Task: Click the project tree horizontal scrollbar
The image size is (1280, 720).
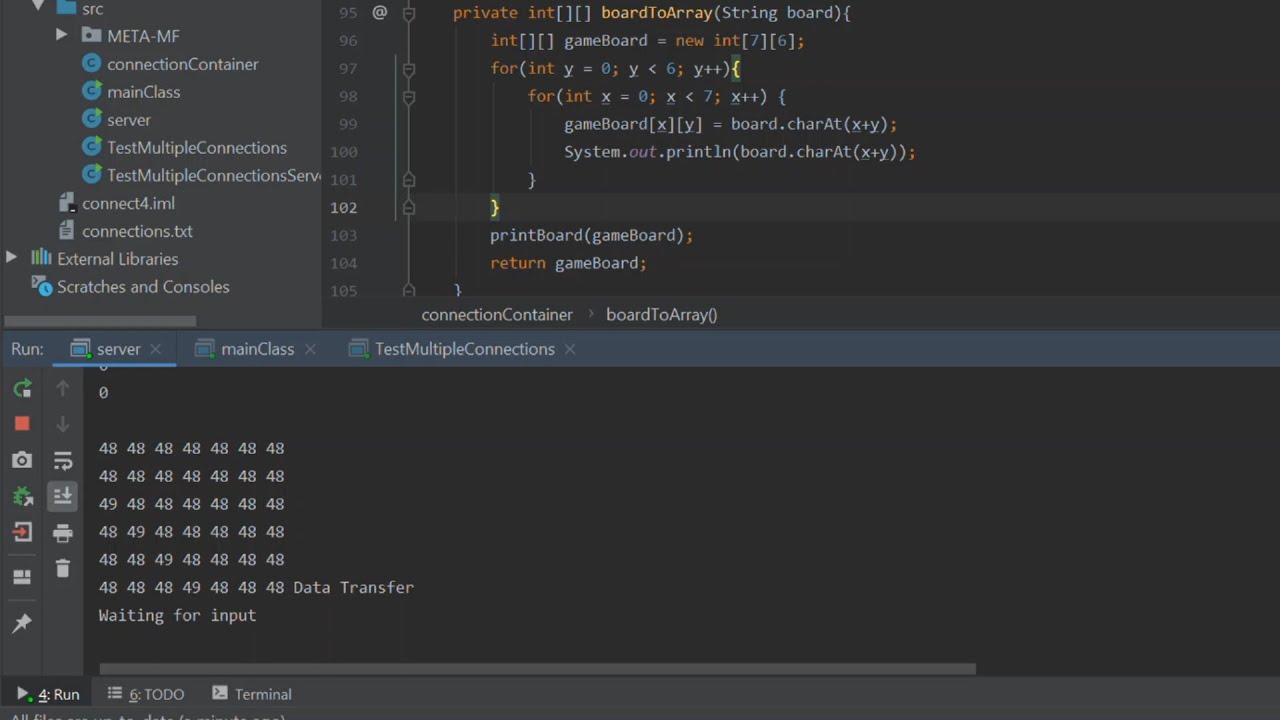Action: (x=99, y=321)
